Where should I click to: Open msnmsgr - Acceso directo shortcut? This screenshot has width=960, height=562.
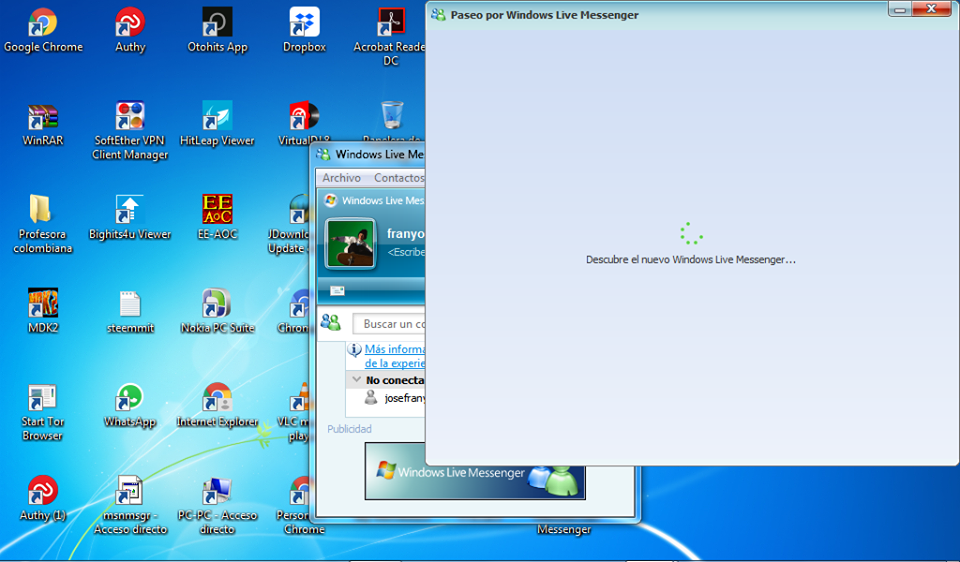coord(130,506)
